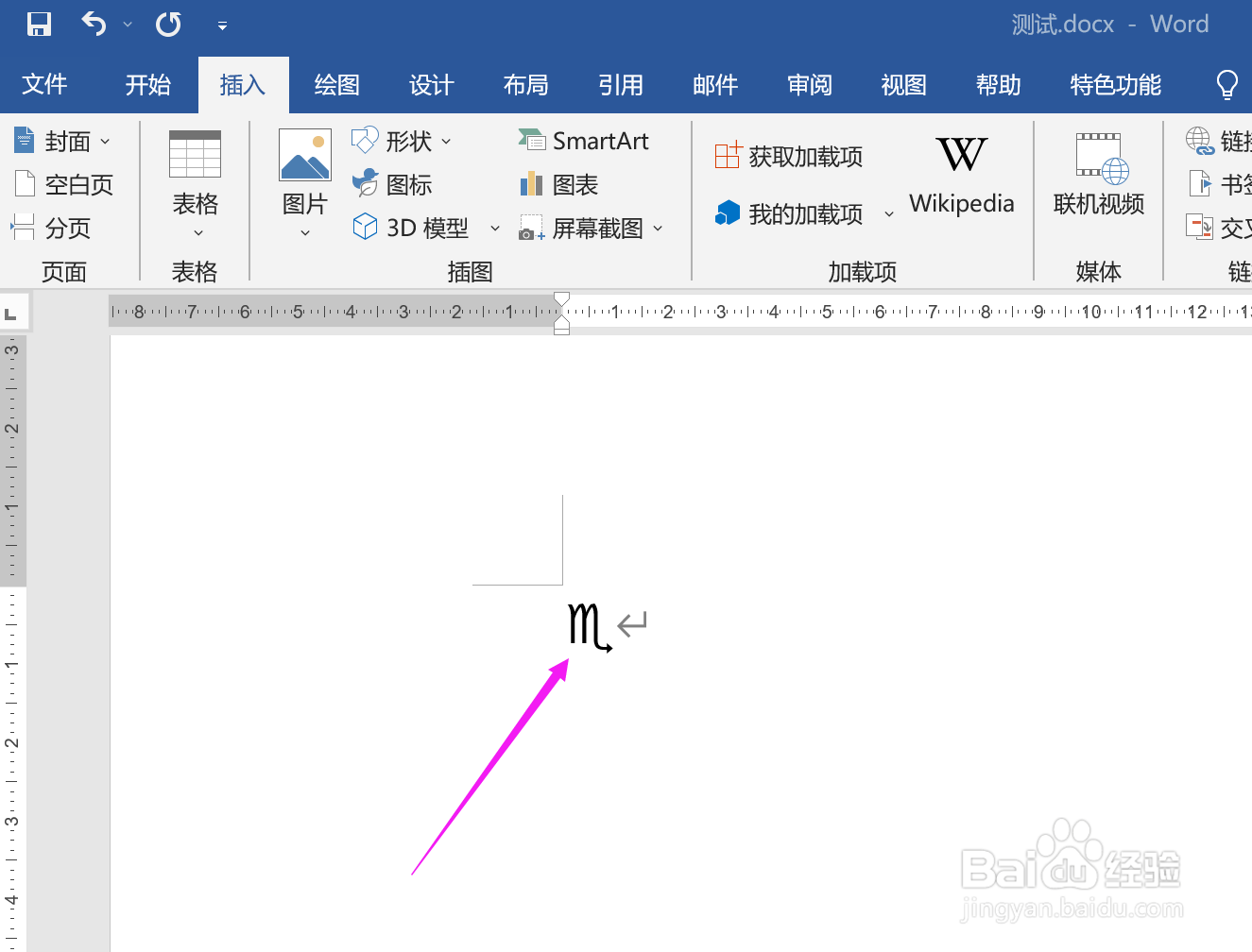Expand the 3D 模型 dropdown arrow
This screenshot has width=1252, height=952.
495,227
